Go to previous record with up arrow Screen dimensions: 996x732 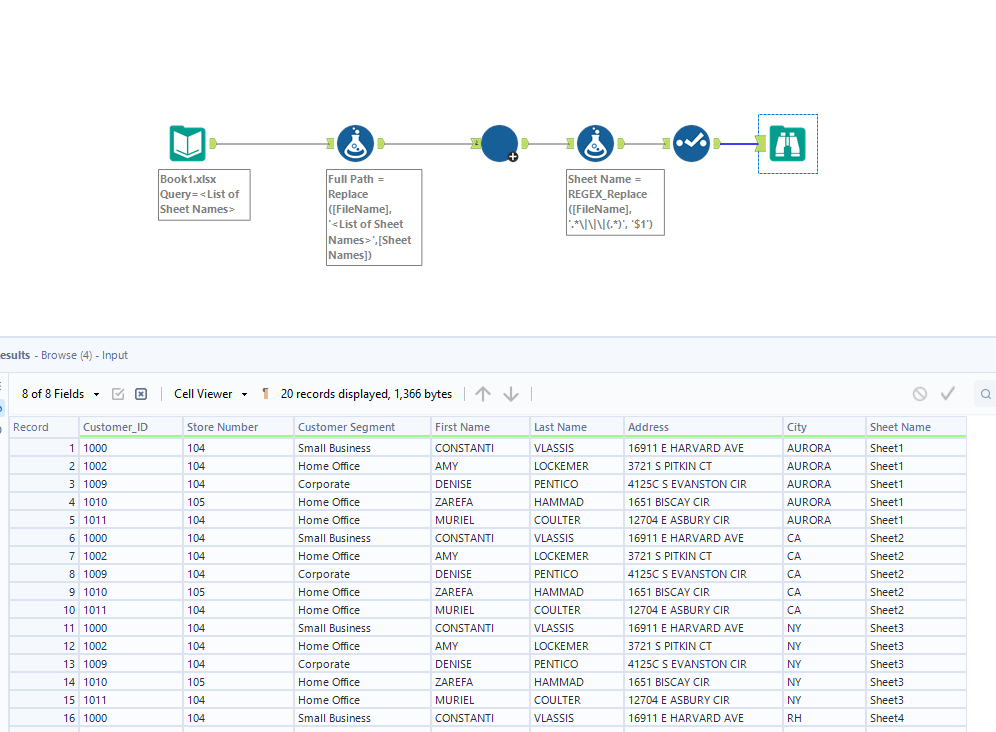tap(483, 394)
